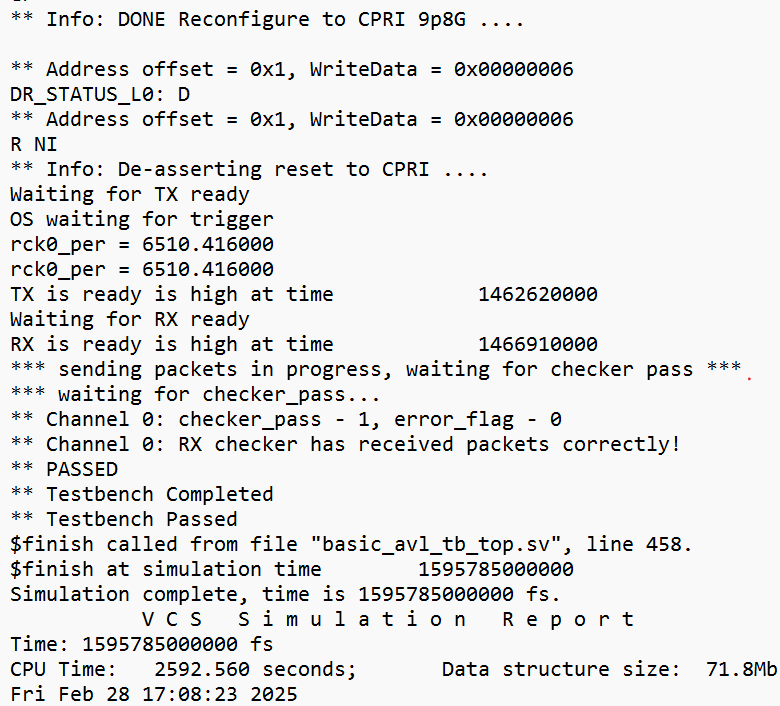
Task: Click the "Testbench Passed" line
Action: coord(123,519)
